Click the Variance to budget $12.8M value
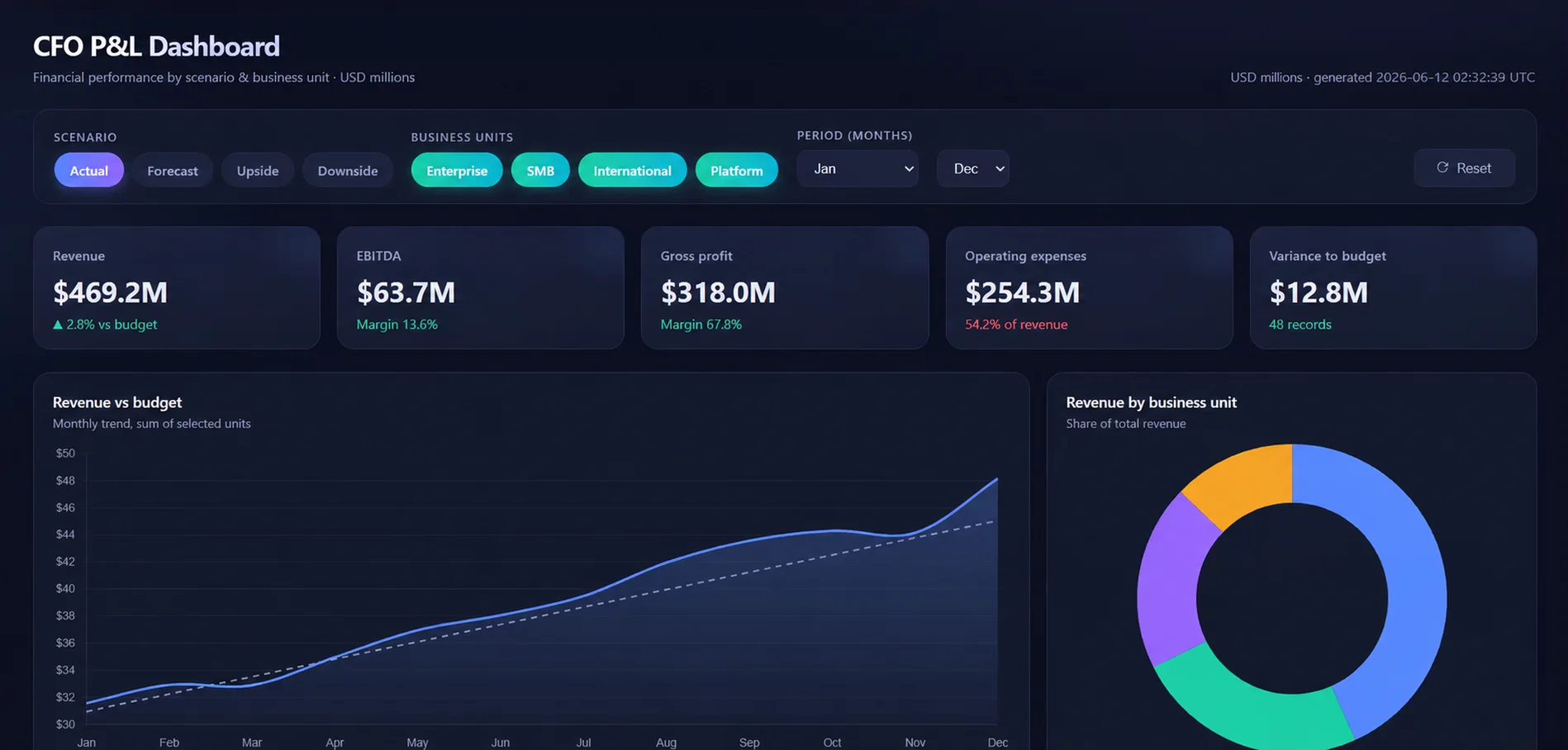The image size is (1568, 750). coord(1319,292)
